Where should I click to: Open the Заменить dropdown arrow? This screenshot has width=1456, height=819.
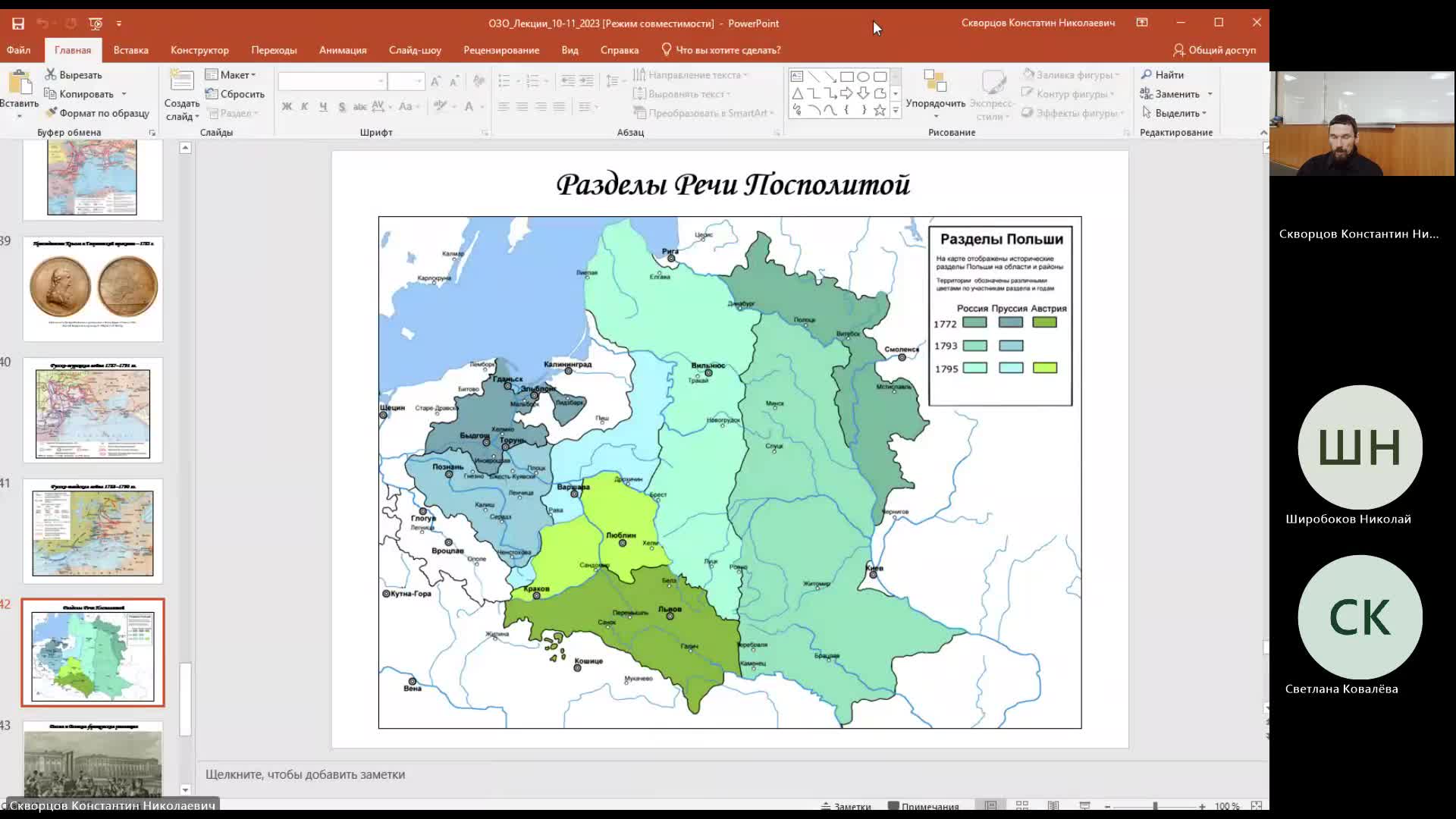1210,94
